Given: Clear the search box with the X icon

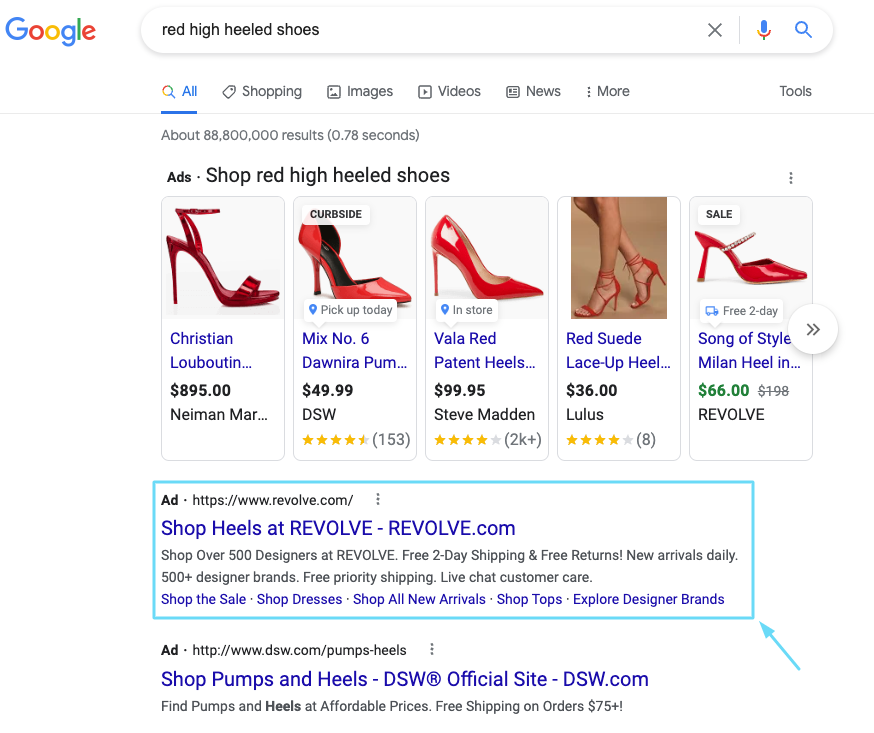Looking at the screenshot, I should pyautogui.click(x=715, y=30).
